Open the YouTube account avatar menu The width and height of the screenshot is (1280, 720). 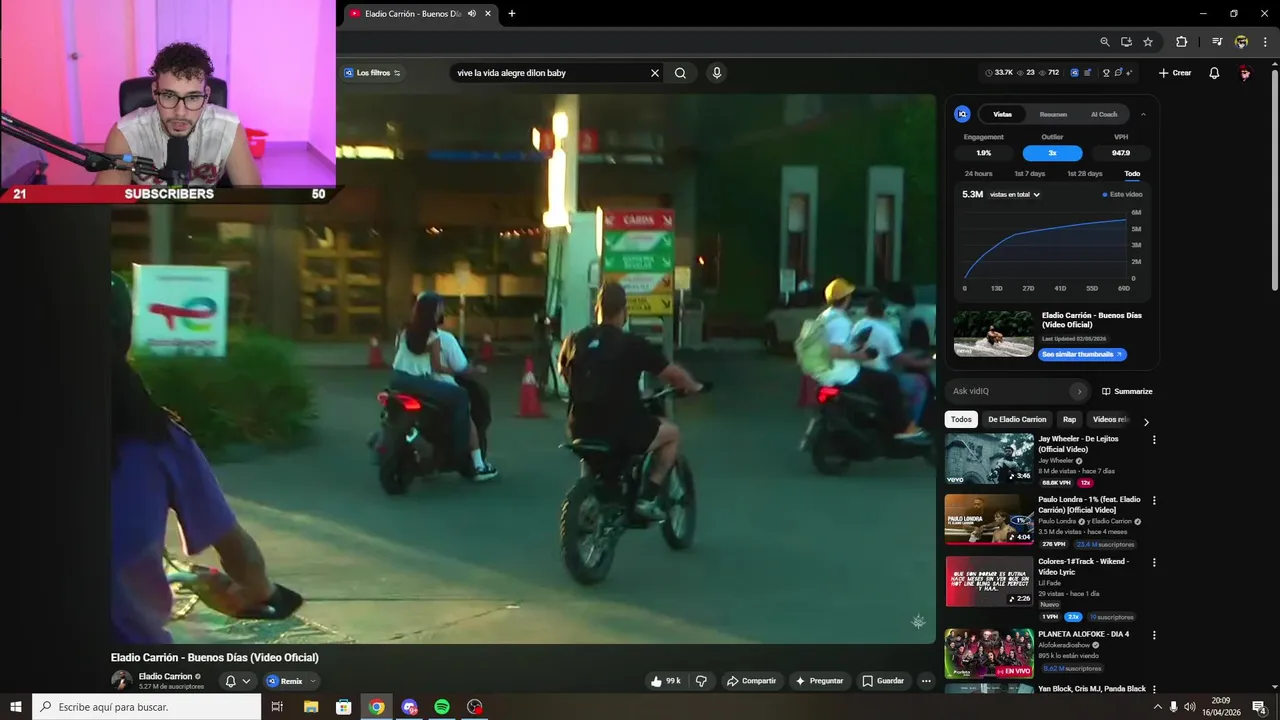pyautogui.click(x=1245, y=73)
